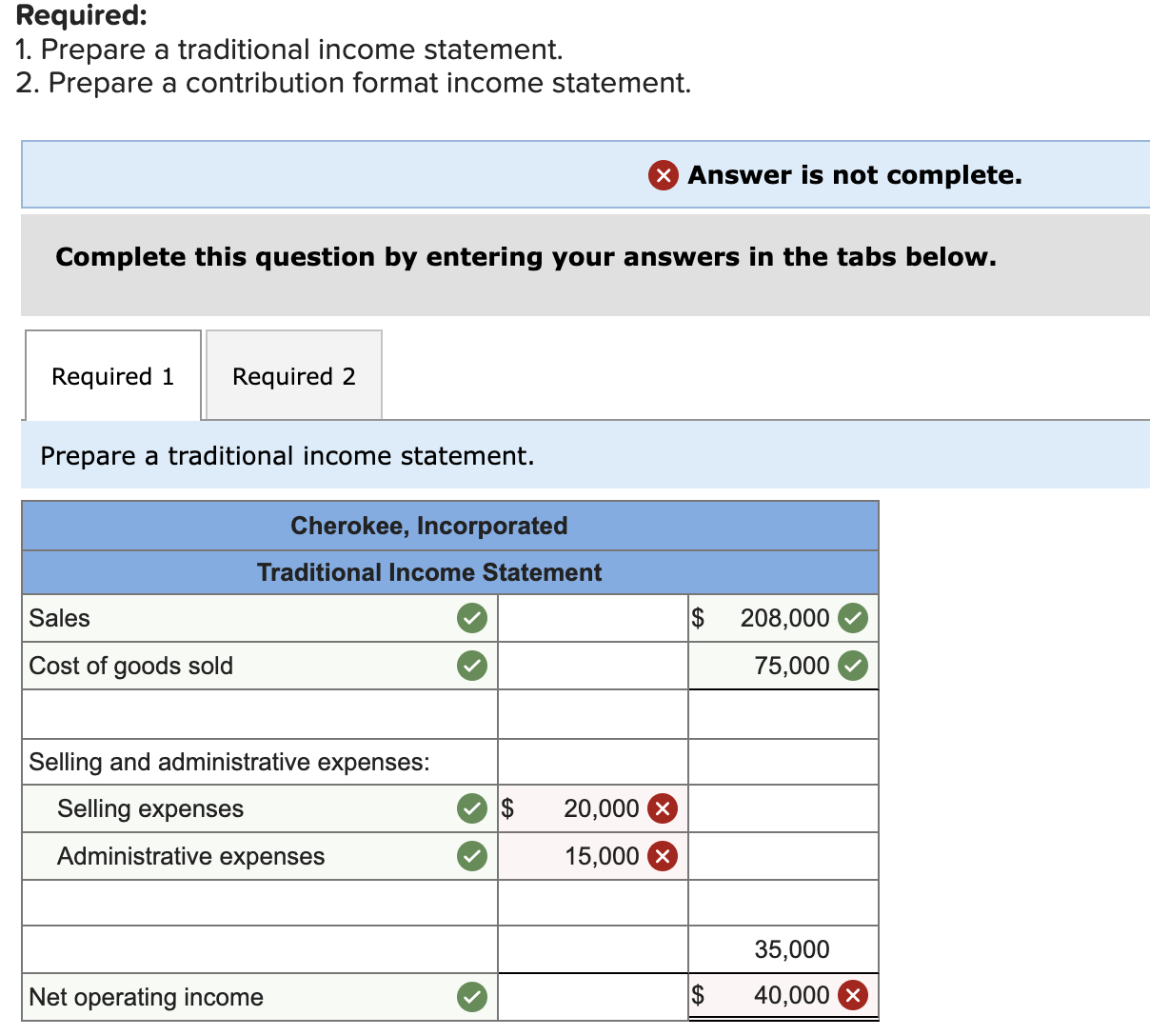Select the Administrative expenses amount 15,000
The width and height of the screenshot is (1150, 1036).
point(593,856)
